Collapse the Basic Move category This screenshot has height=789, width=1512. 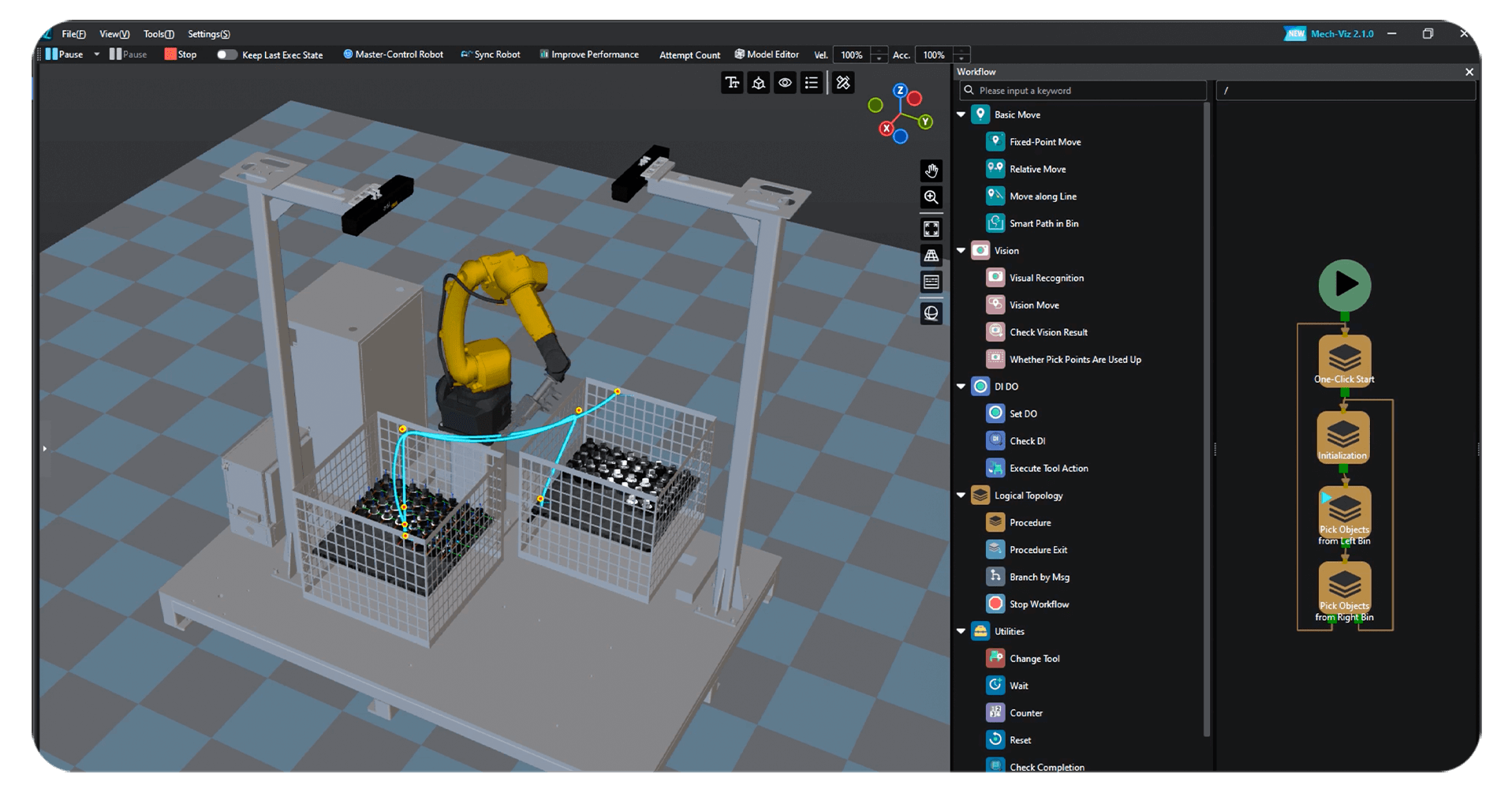coord(961,115)
